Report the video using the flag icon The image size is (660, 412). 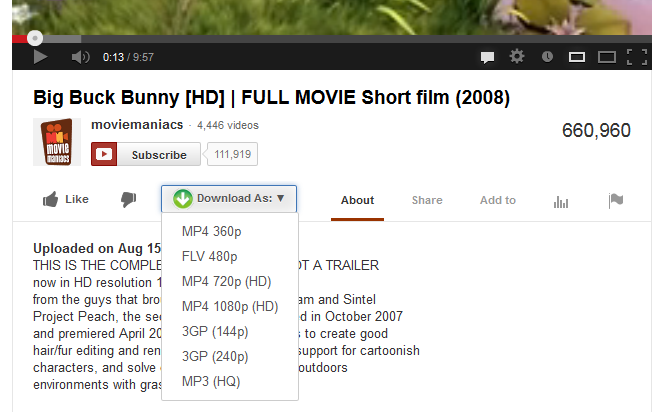tap(616, 200)
